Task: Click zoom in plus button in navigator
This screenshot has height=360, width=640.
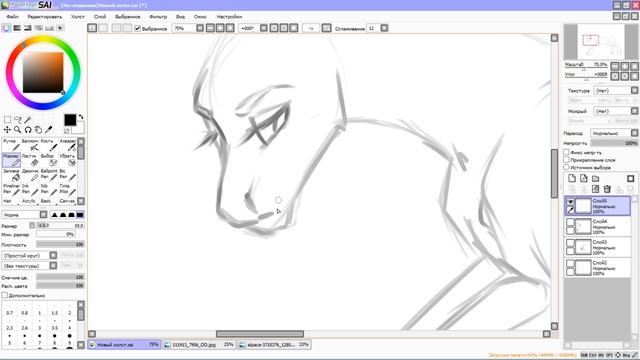Action: (625, 66)
